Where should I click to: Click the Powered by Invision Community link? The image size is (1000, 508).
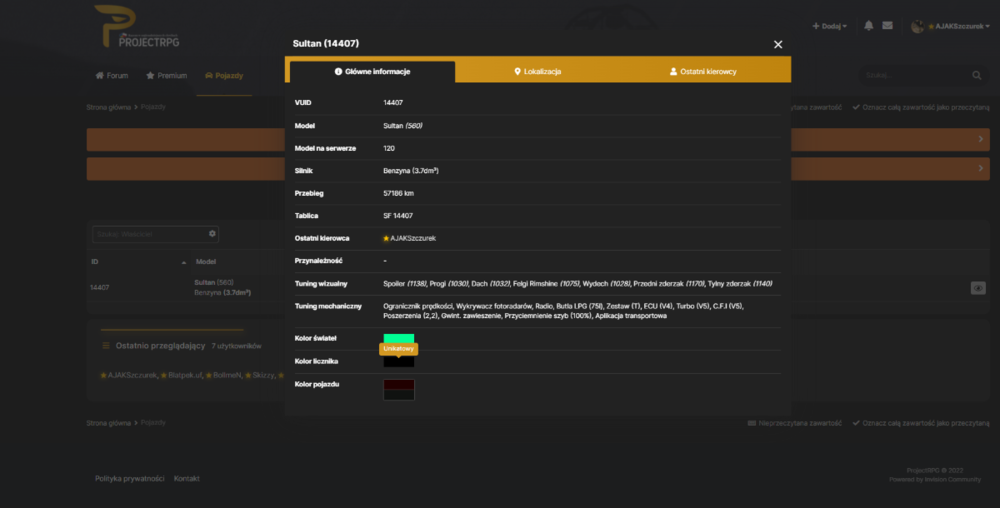[x=935, y=479]
